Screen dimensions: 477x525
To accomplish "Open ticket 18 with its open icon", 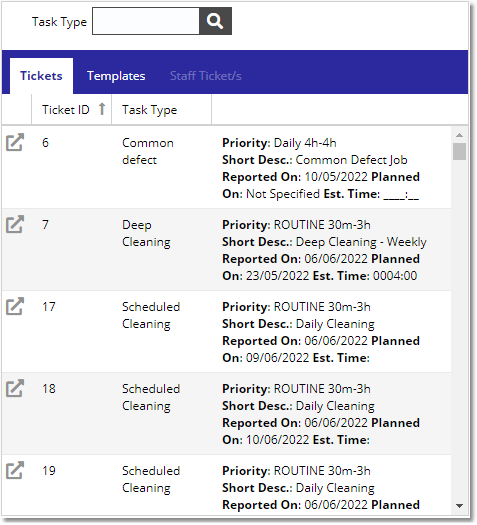I will 15,388.
